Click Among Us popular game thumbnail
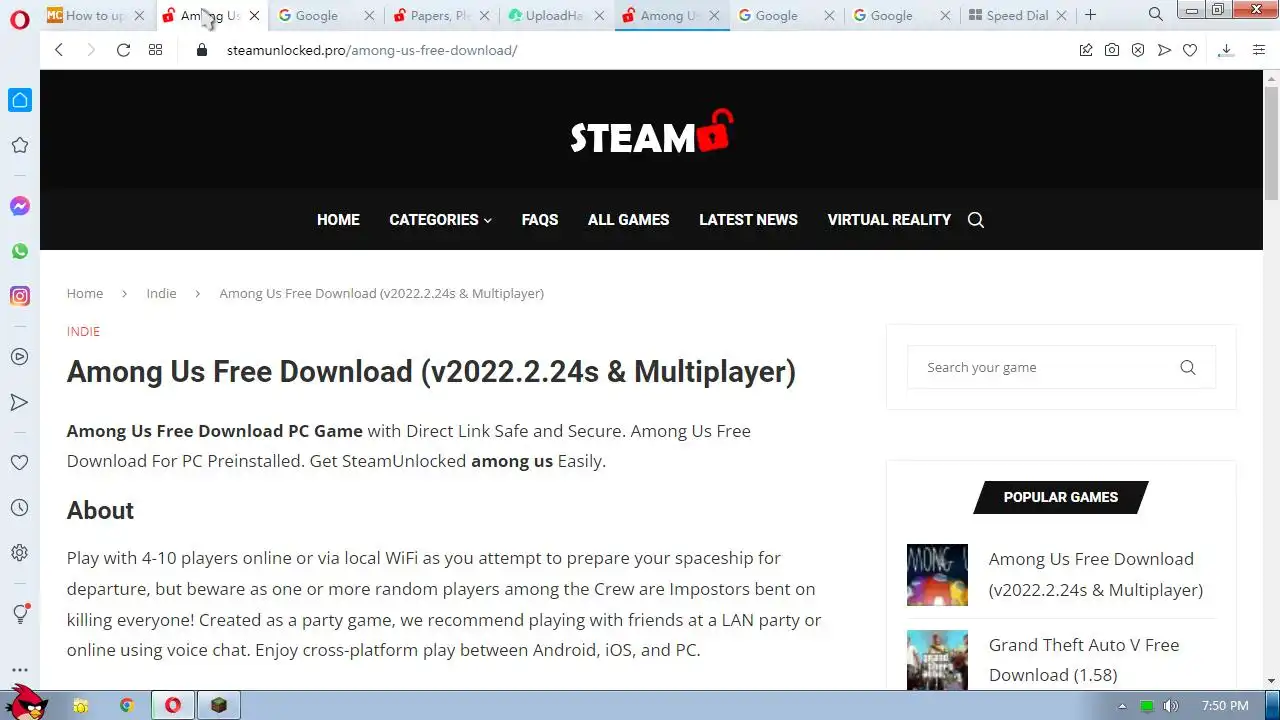The width and height of the screenshot is (1280, 720). click(x=937, y=575)
